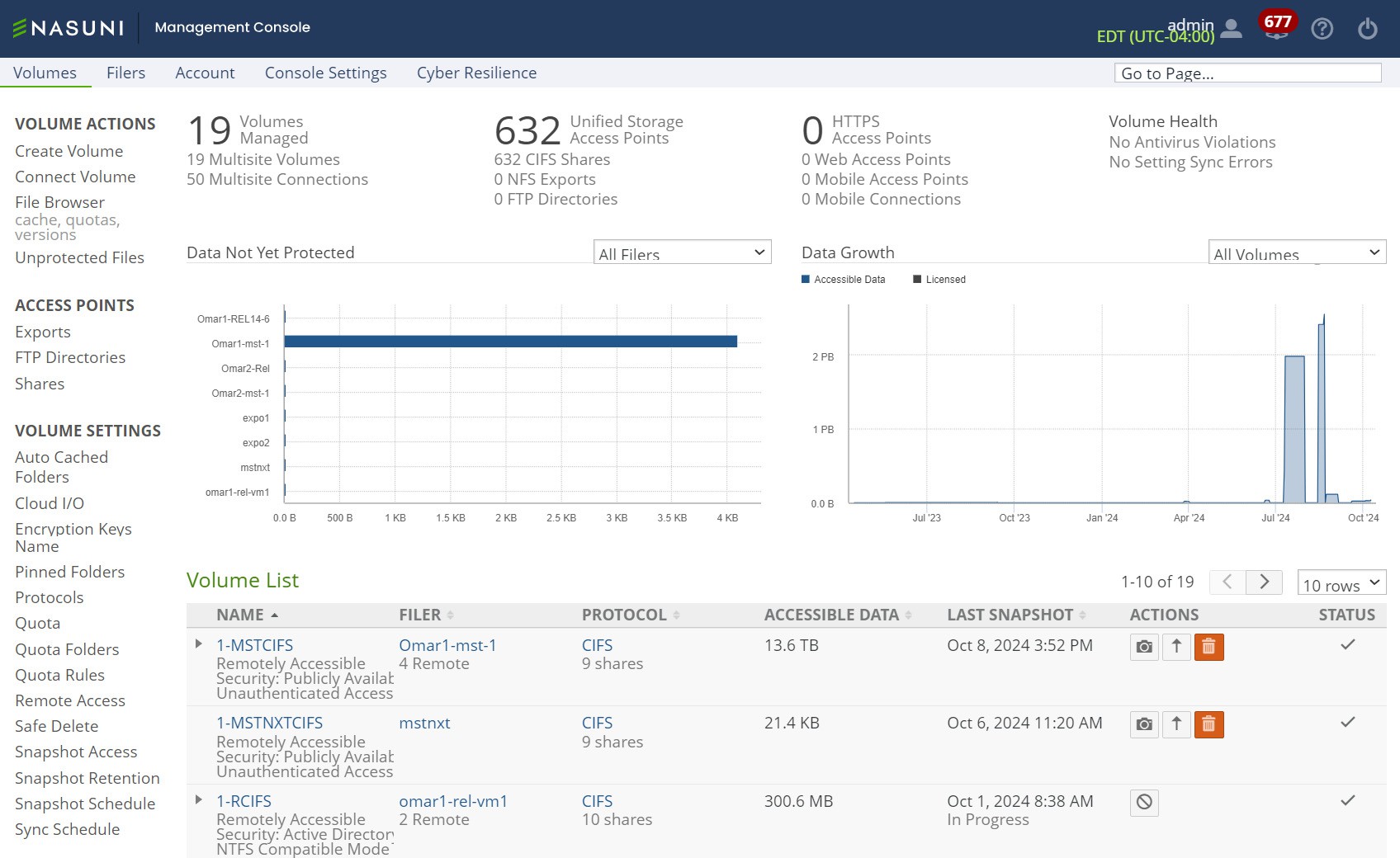Image resolution: width=1400 pixels, height=858 pixels.
Task: Open the All Filers dropdown
Action: pos(682,252)
